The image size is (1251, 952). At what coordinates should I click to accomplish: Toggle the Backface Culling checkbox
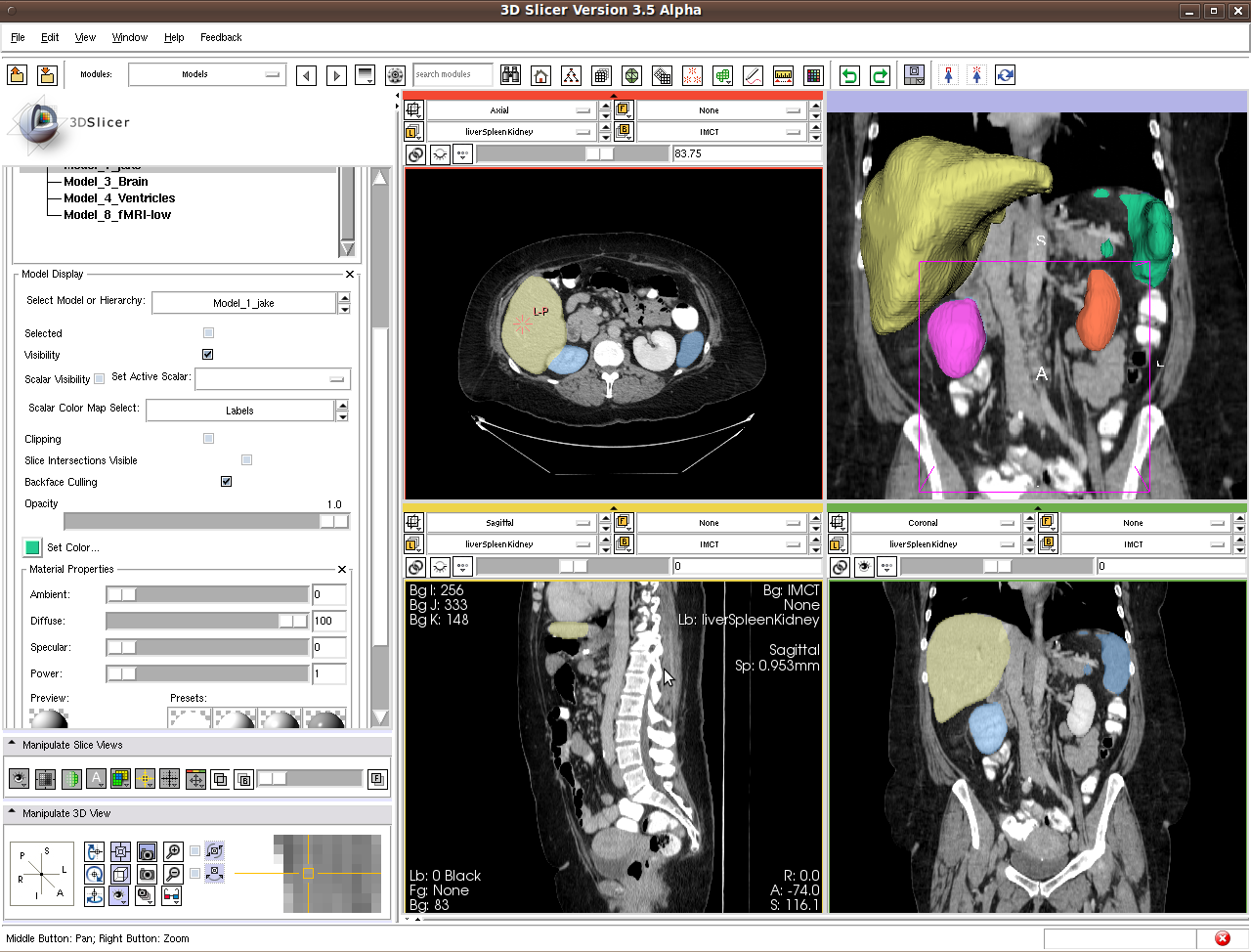[226, 482]
